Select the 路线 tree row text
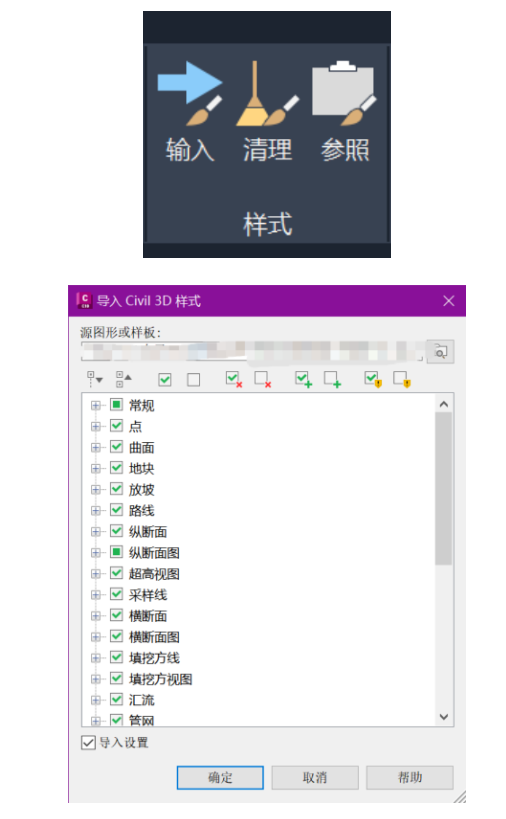 (x=142, y=510)
